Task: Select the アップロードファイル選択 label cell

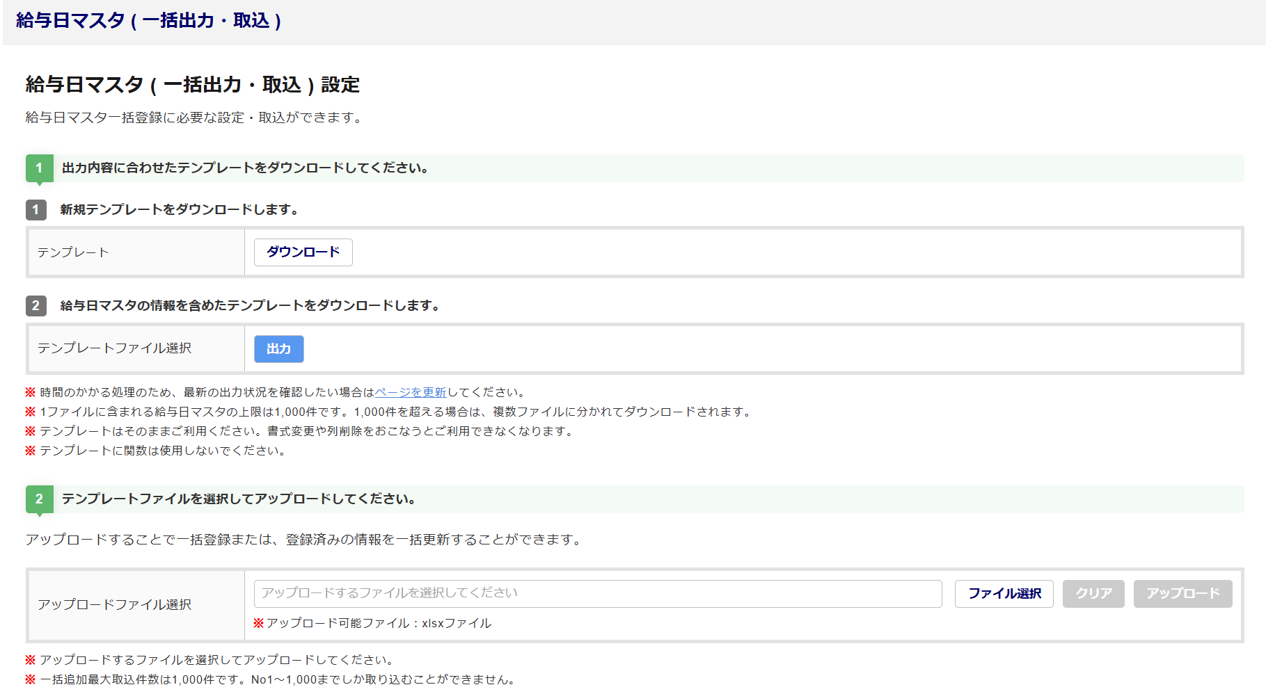Action: (x=136, y=604)
